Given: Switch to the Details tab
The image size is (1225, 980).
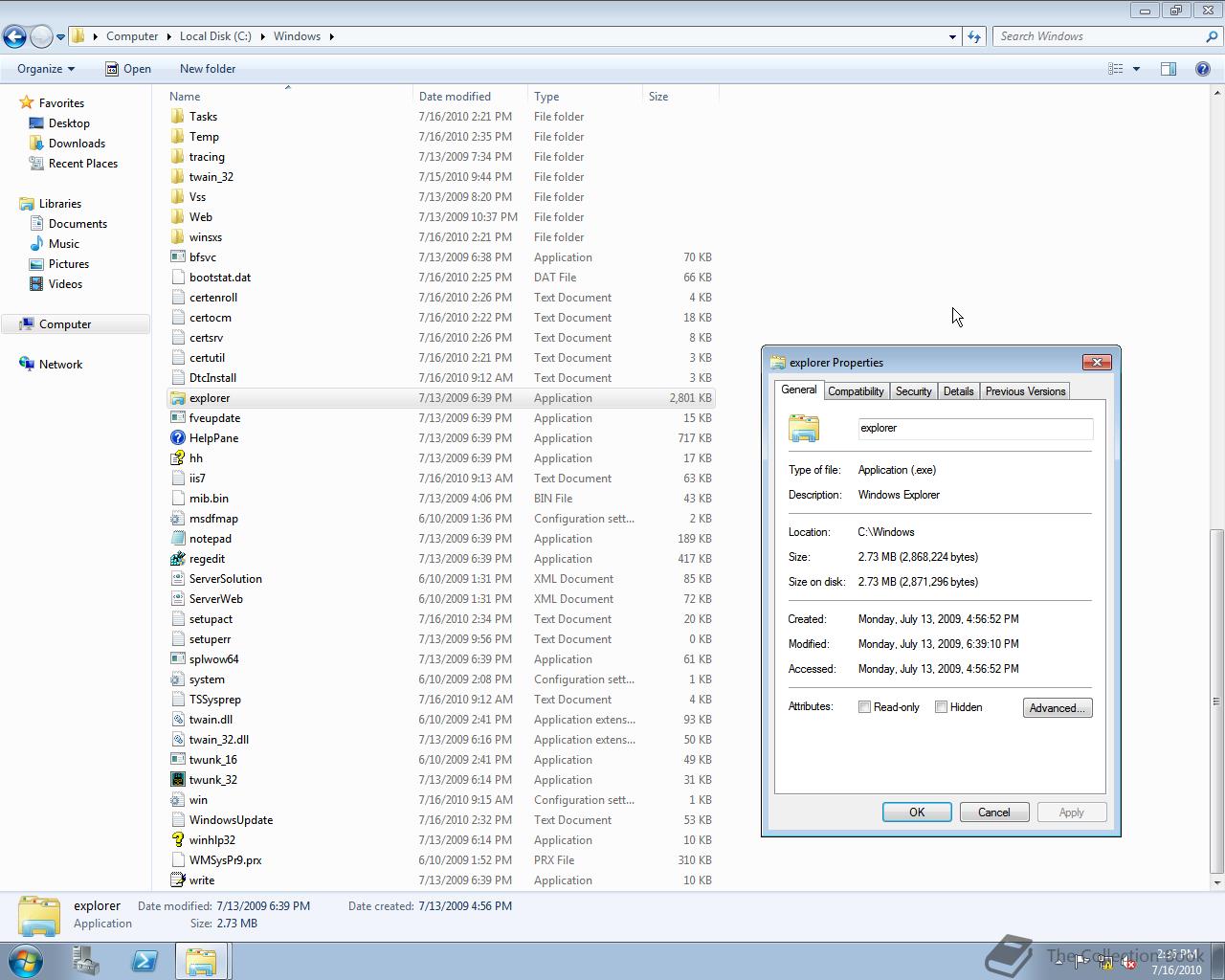Looking at the screenshot, I should pyautogui.click(x=958, y=391).
